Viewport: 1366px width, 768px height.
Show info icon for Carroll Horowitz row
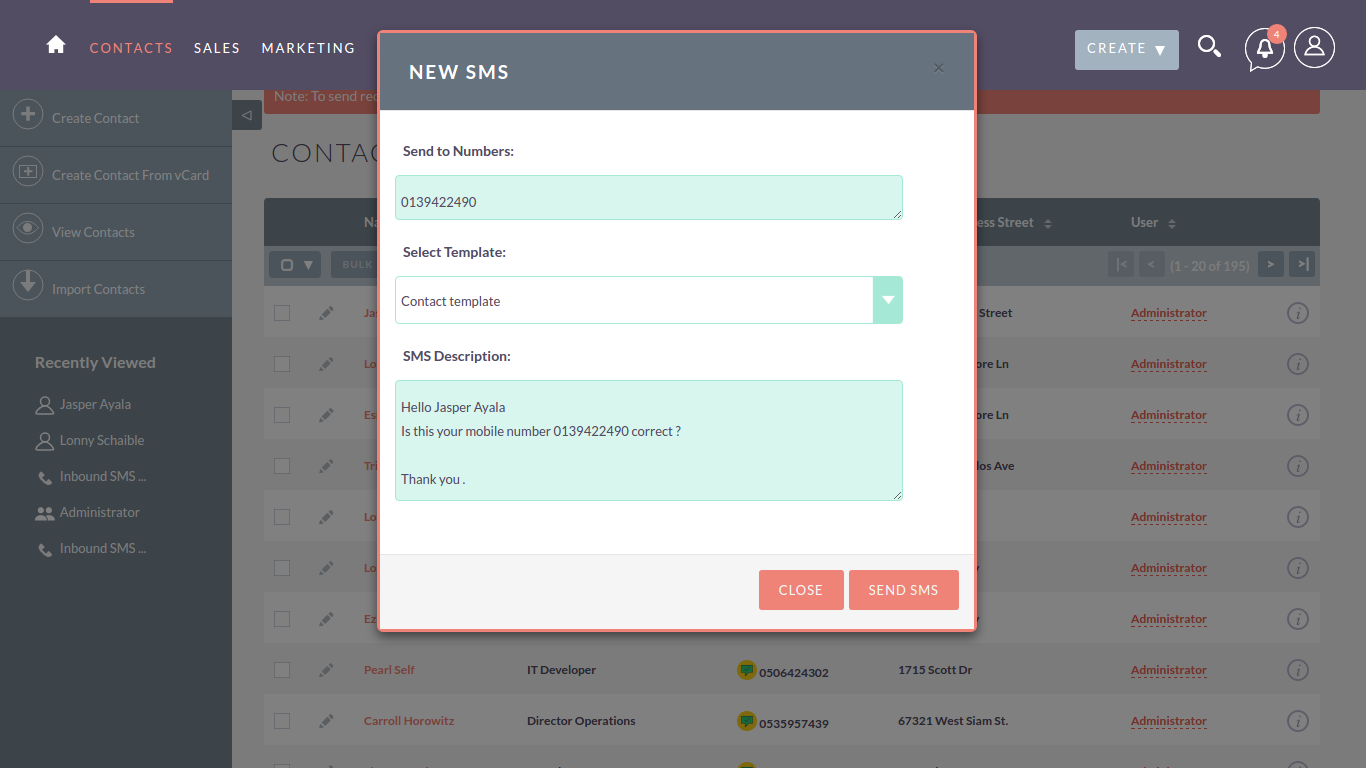click(x=1298, y=721)
